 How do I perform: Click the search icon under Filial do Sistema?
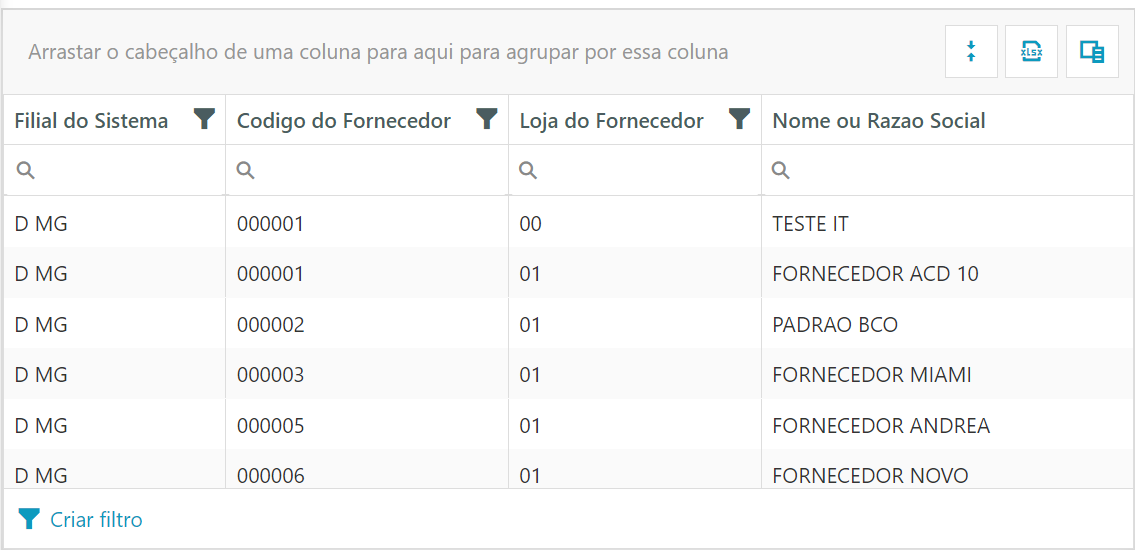tap(26, 171)
